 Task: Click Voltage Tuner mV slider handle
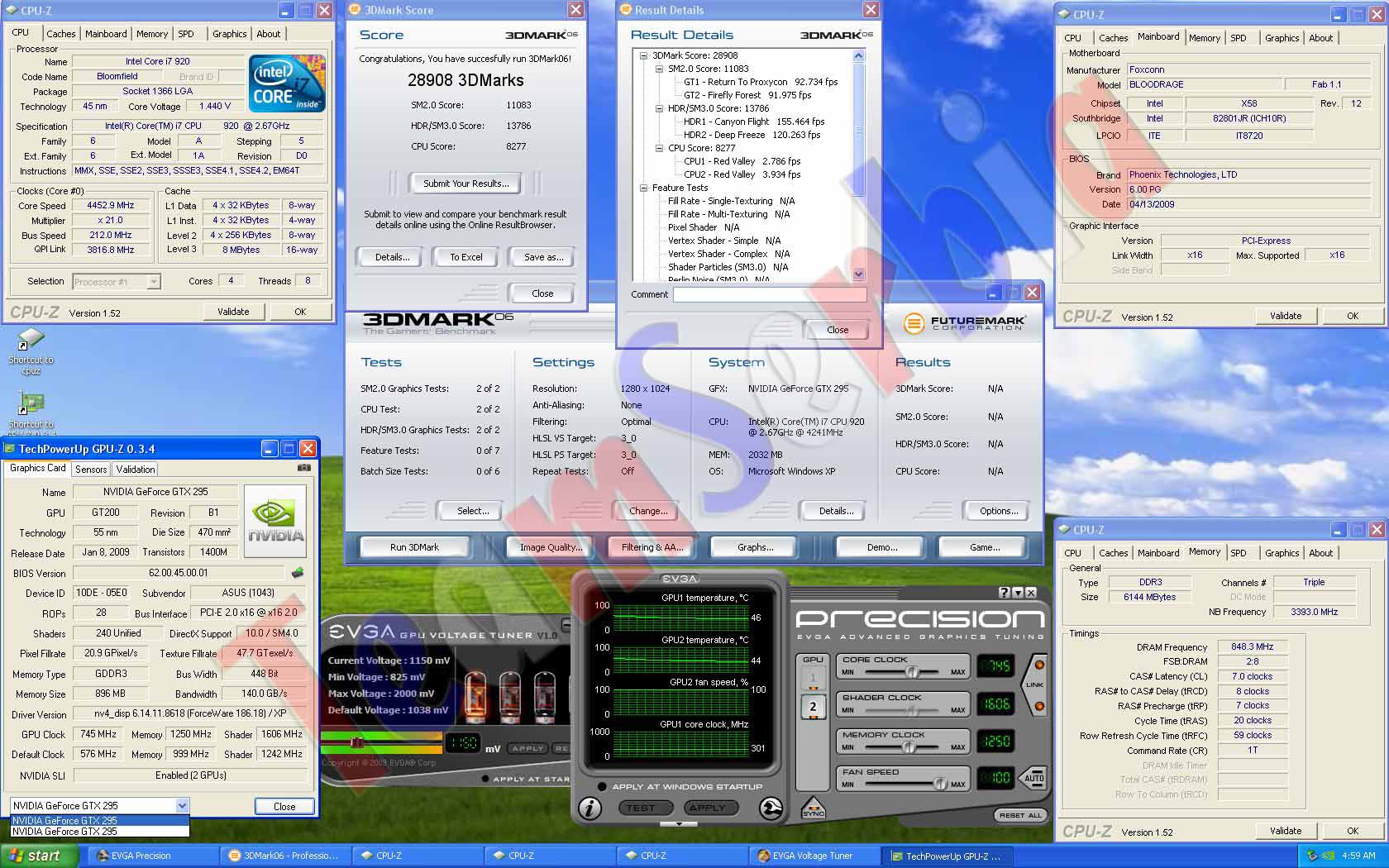[x=358, y=742]
